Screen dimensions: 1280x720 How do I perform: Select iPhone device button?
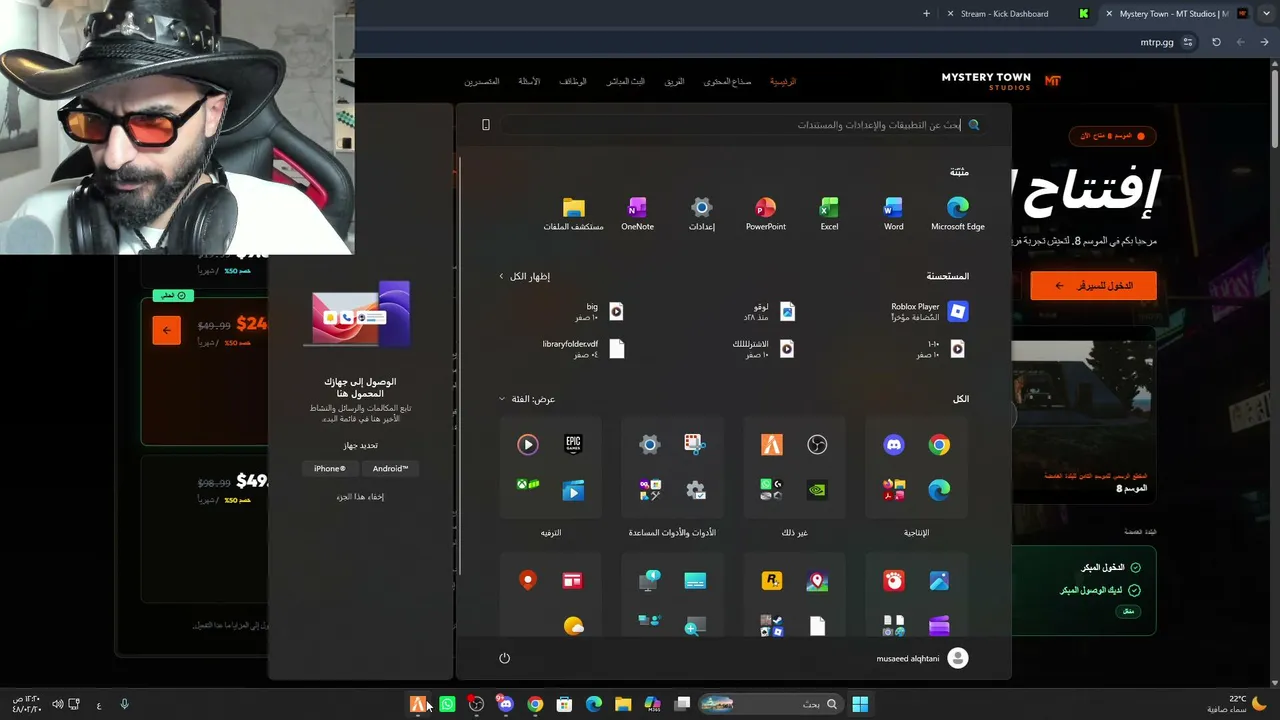tap(329, 468)
